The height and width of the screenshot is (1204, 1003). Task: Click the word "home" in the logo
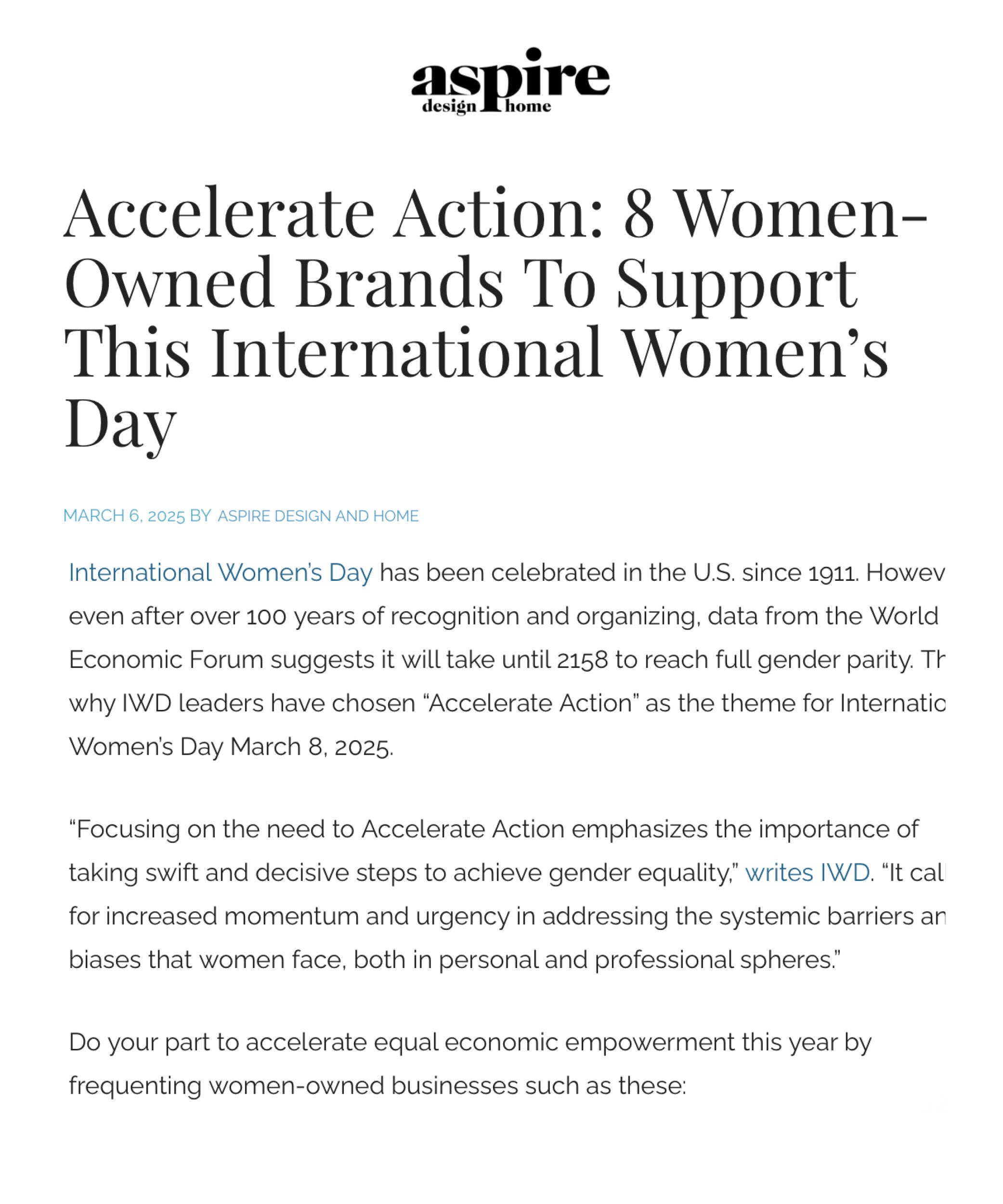coord(527,106)
